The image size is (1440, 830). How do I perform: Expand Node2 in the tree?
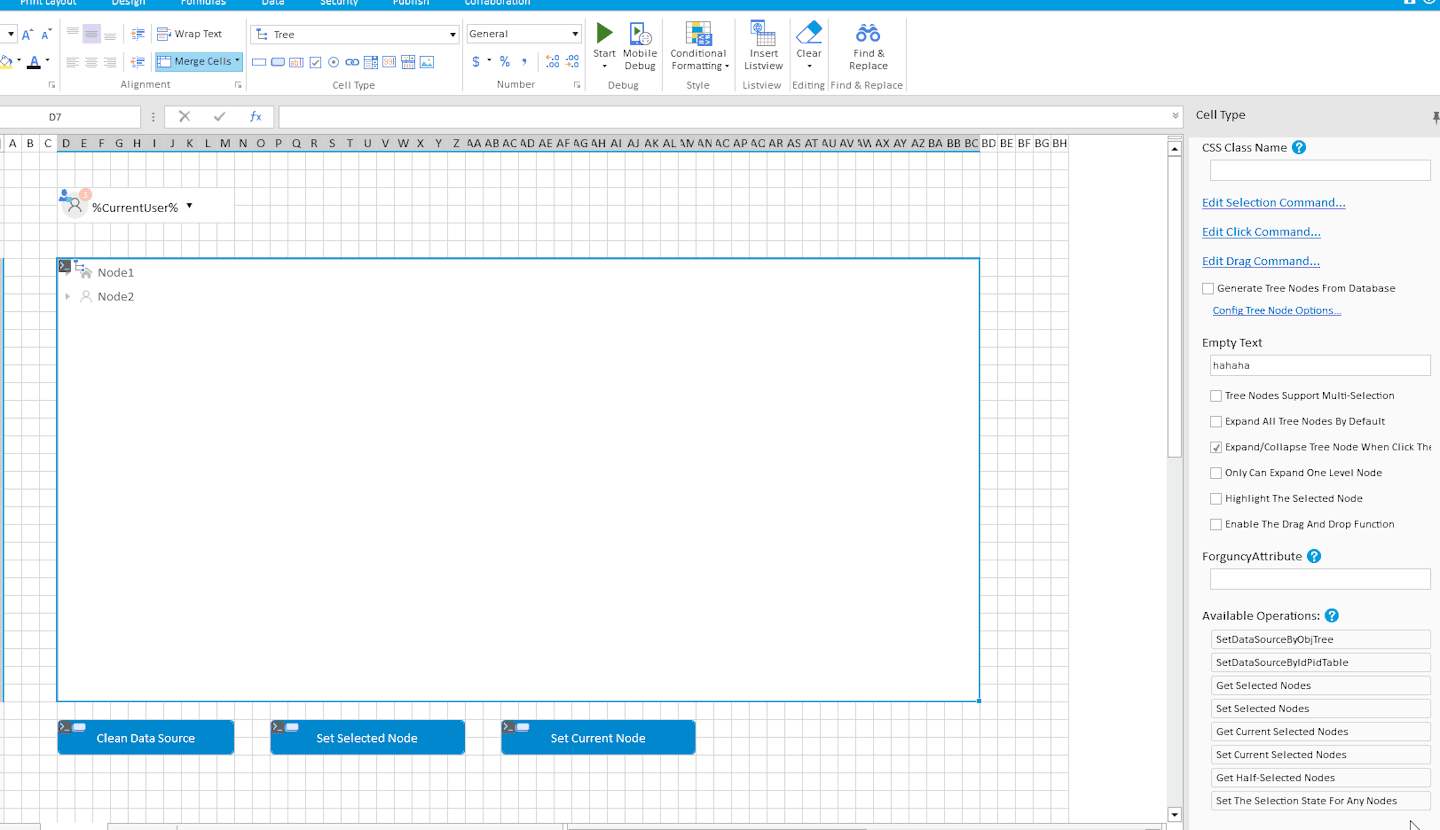pos(68,296)
